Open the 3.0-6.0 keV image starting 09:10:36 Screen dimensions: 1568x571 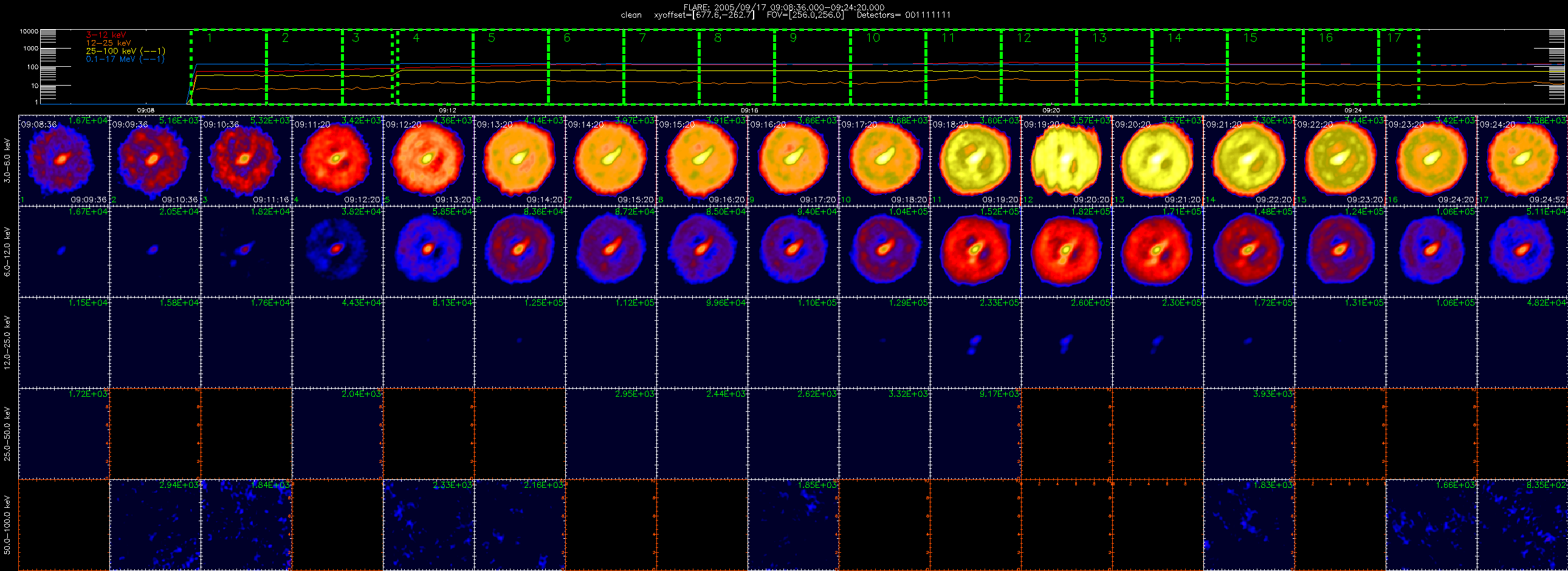click(247, 160)
